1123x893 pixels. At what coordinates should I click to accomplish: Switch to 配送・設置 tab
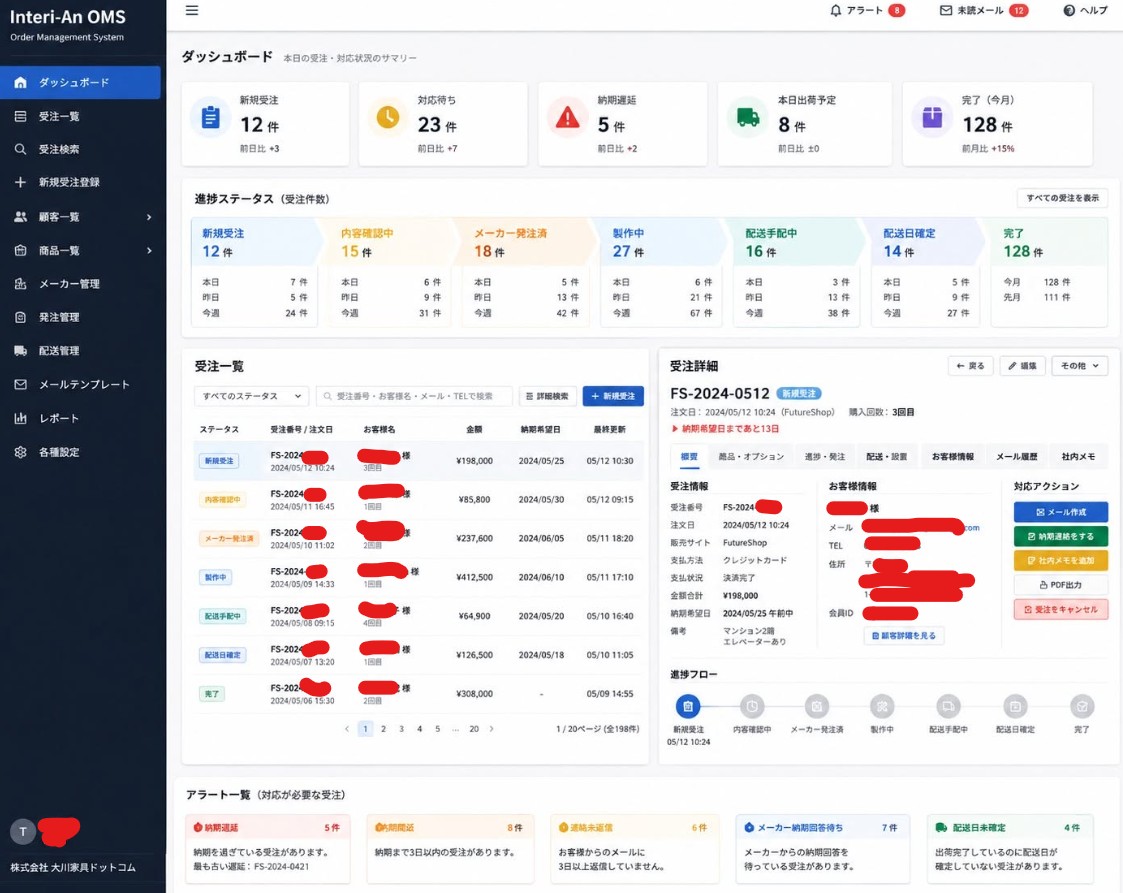pos(887,457)
